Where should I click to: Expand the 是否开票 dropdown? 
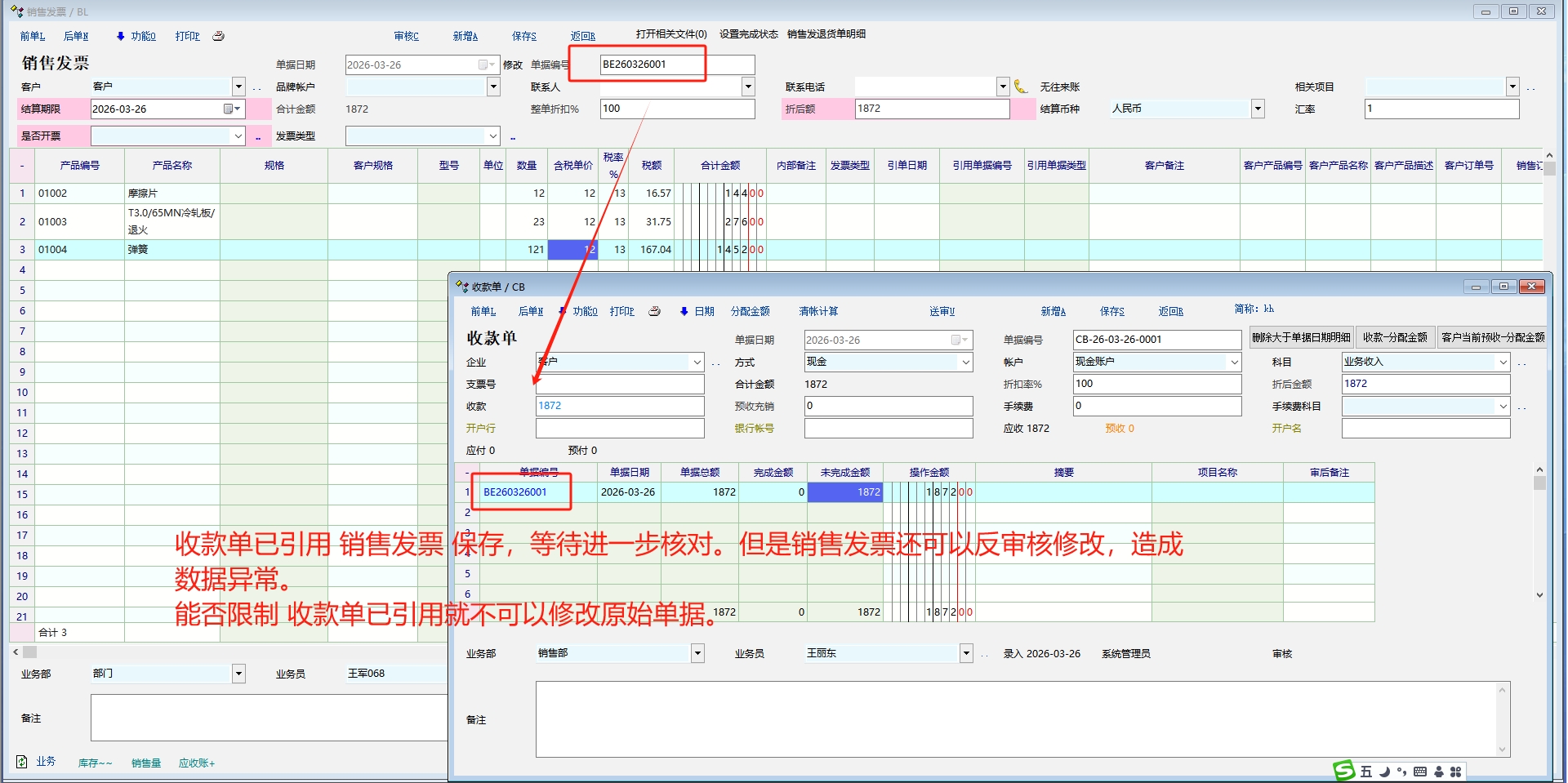pos(238,136)
